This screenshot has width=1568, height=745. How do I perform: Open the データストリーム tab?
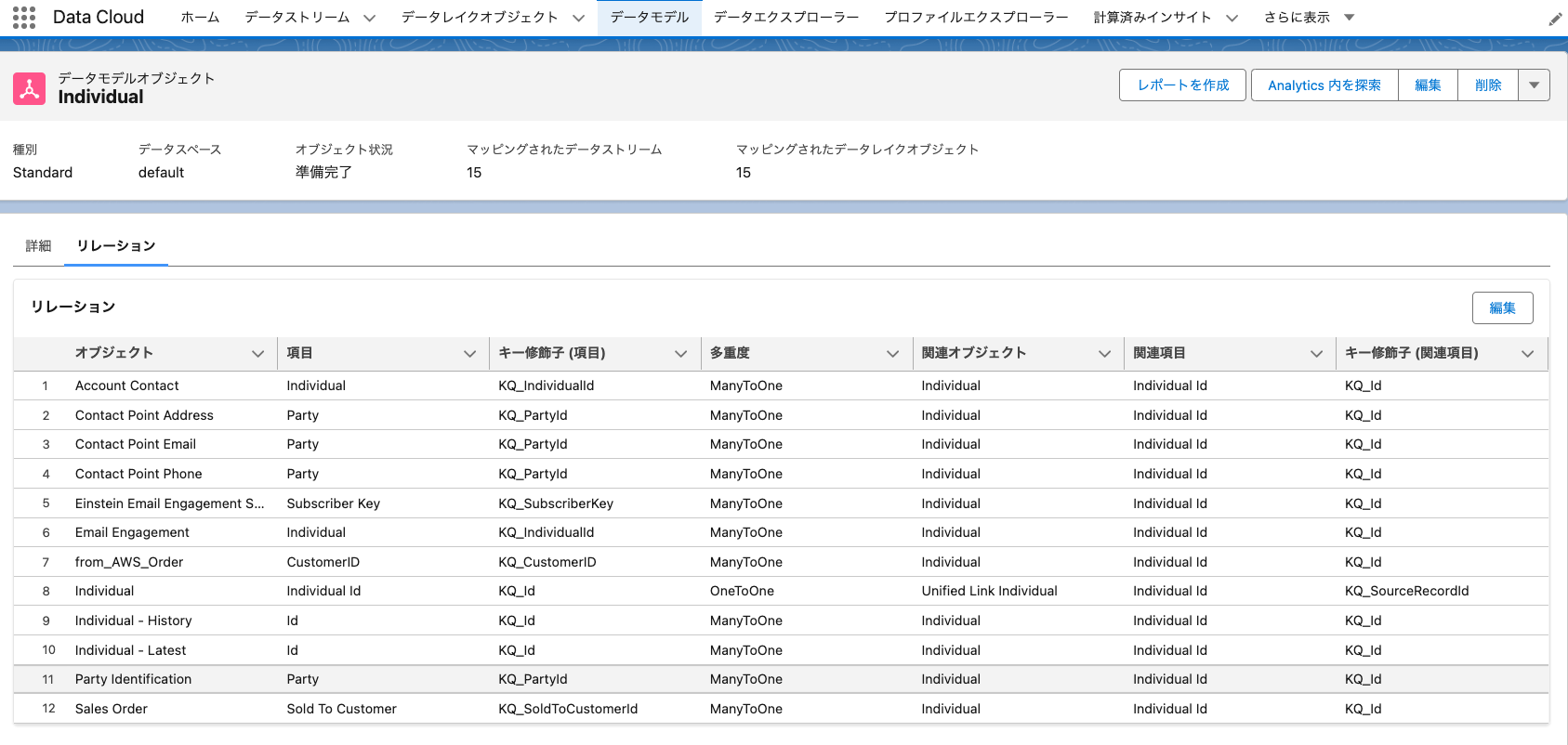(x=297, y=17)
